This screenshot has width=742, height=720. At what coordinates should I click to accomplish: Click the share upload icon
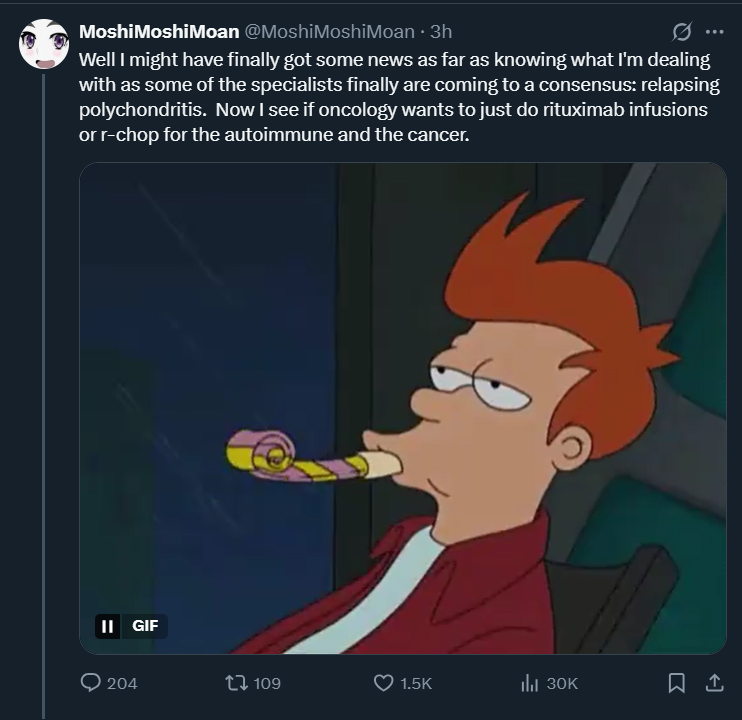point(714,683)
